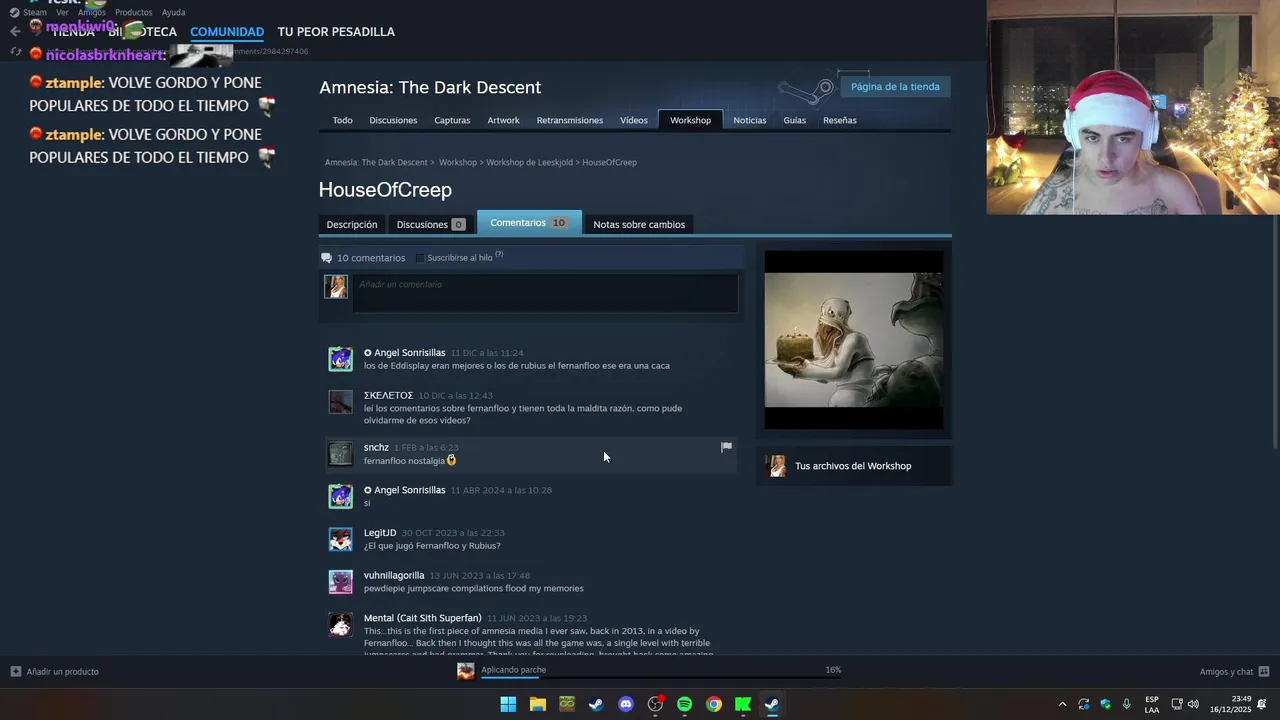Reload the page with the refresh icon
The height and width of the screenshot is (720, 1280).
point(15,52)
